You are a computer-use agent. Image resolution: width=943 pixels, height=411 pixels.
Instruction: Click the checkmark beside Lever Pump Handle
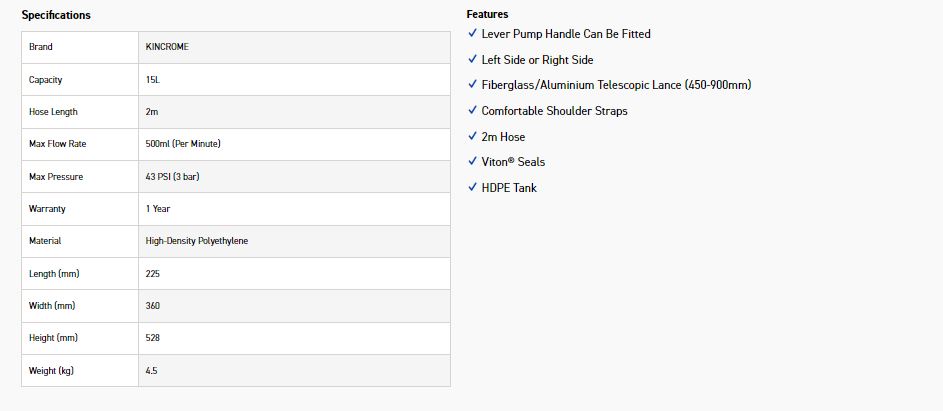(472, 34)
